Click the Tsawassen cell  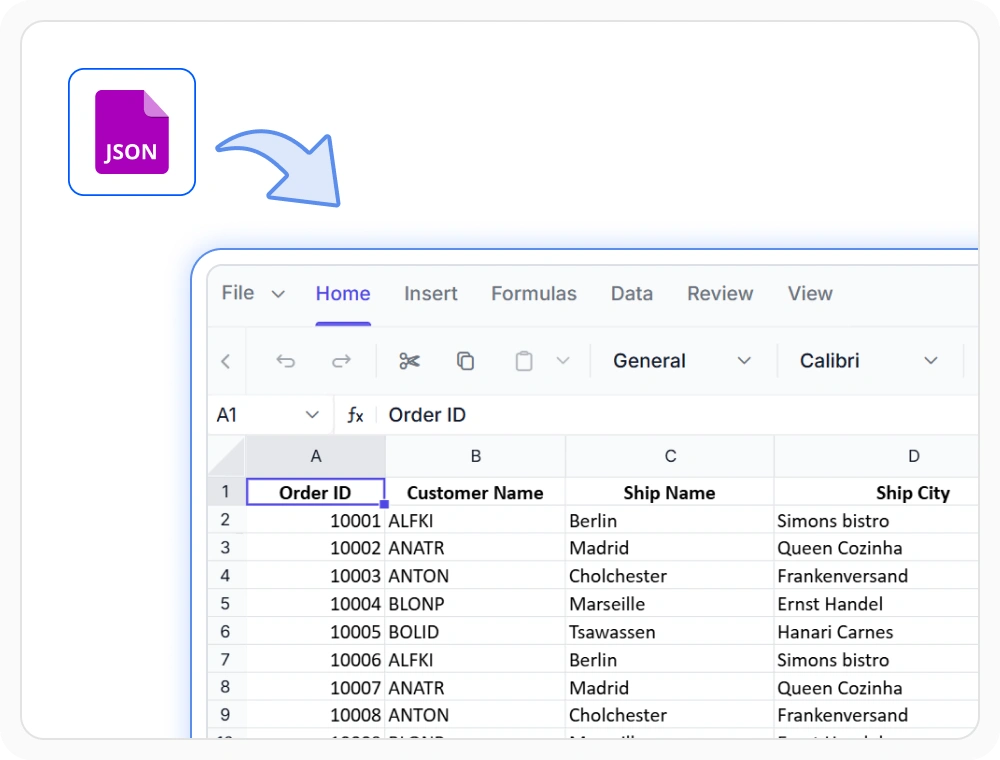670,632
